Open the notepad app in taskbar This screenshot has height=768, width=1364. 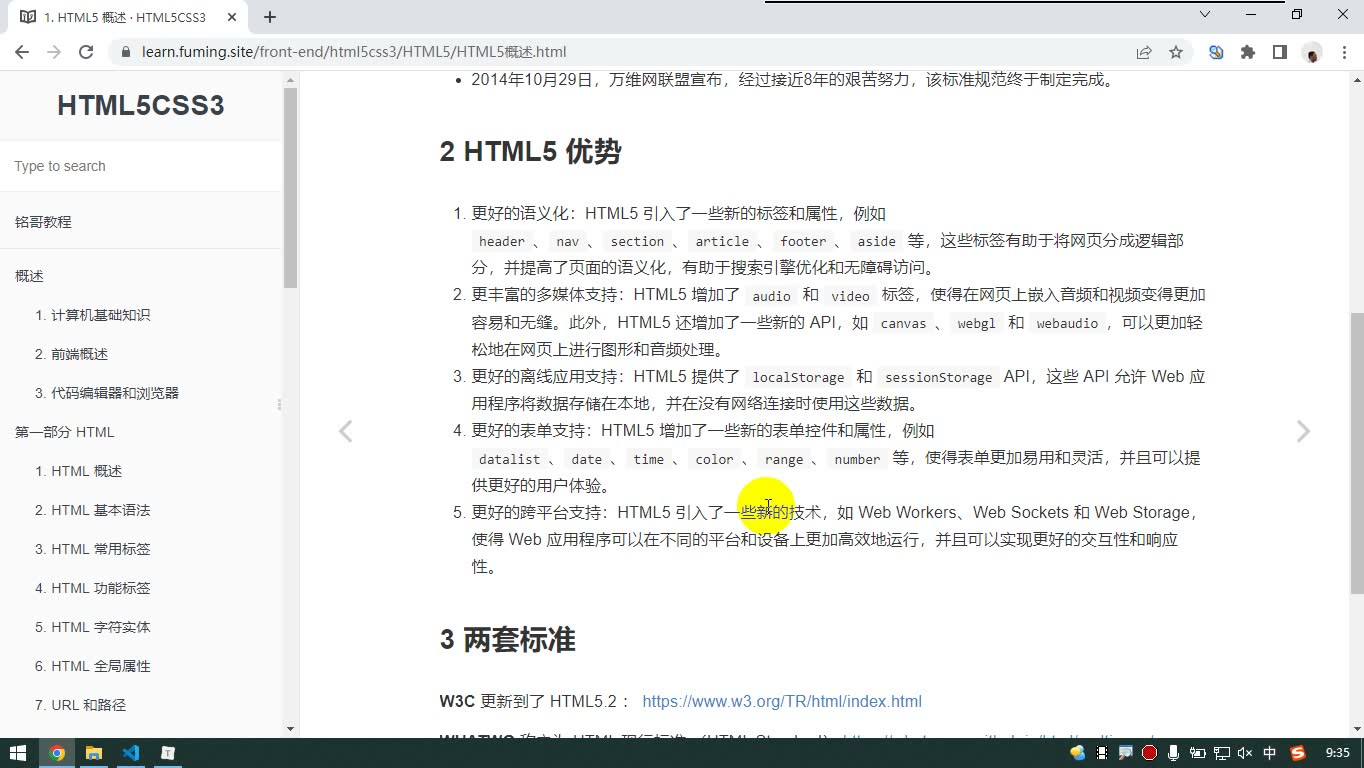pyautogui.click(x=168, y=753)
